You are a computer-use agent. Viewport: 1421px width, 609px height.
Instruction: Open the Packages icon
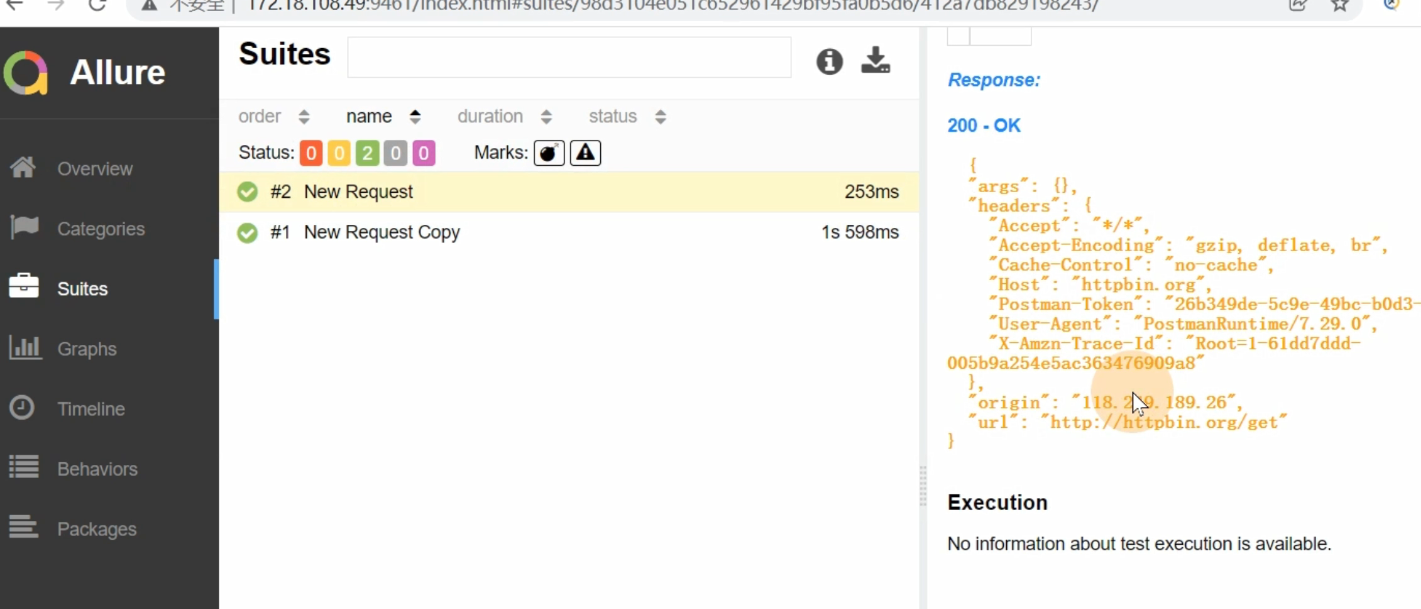tap(24, 528)
